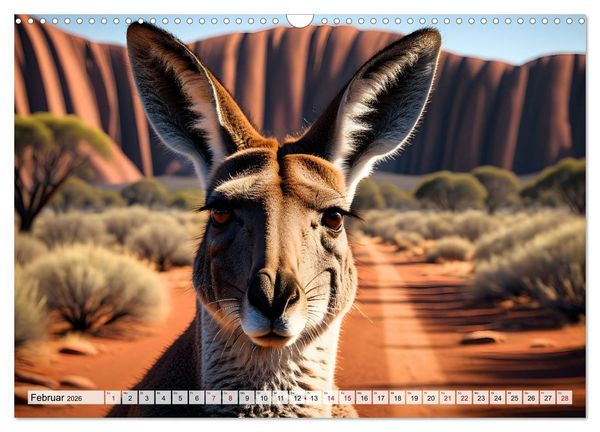Click the "Februar 2026" month label

[x=56, y=398]
